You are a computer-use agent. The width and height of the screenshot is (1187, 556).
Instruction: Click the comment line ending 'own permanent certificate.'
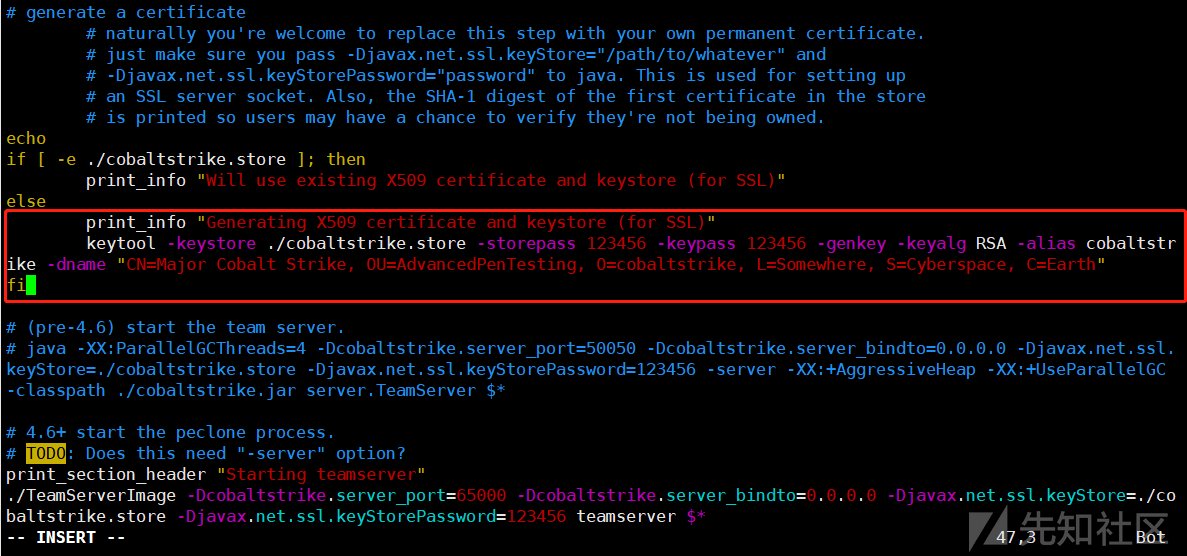505,33
